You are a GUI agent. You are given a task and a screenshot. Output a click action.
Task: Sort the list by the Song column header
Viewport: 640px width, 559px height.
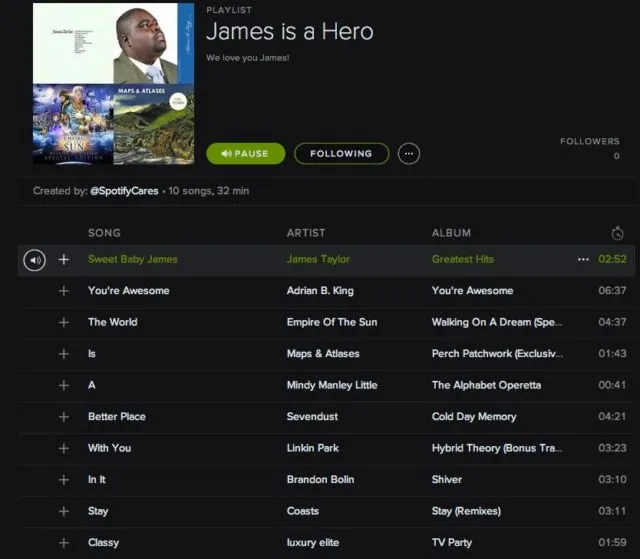(x=104, y=233)
